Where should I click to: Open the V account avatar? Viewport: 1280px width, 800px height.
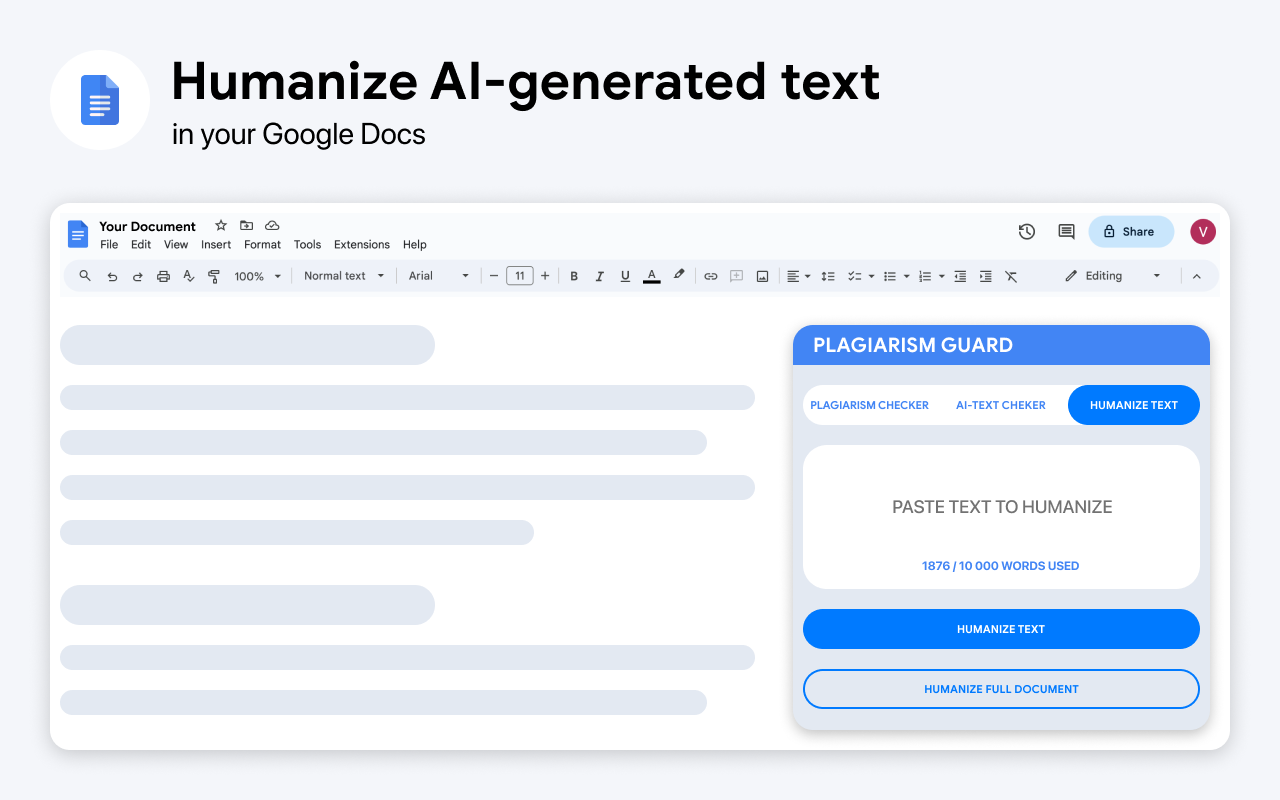click(1203, 232)
